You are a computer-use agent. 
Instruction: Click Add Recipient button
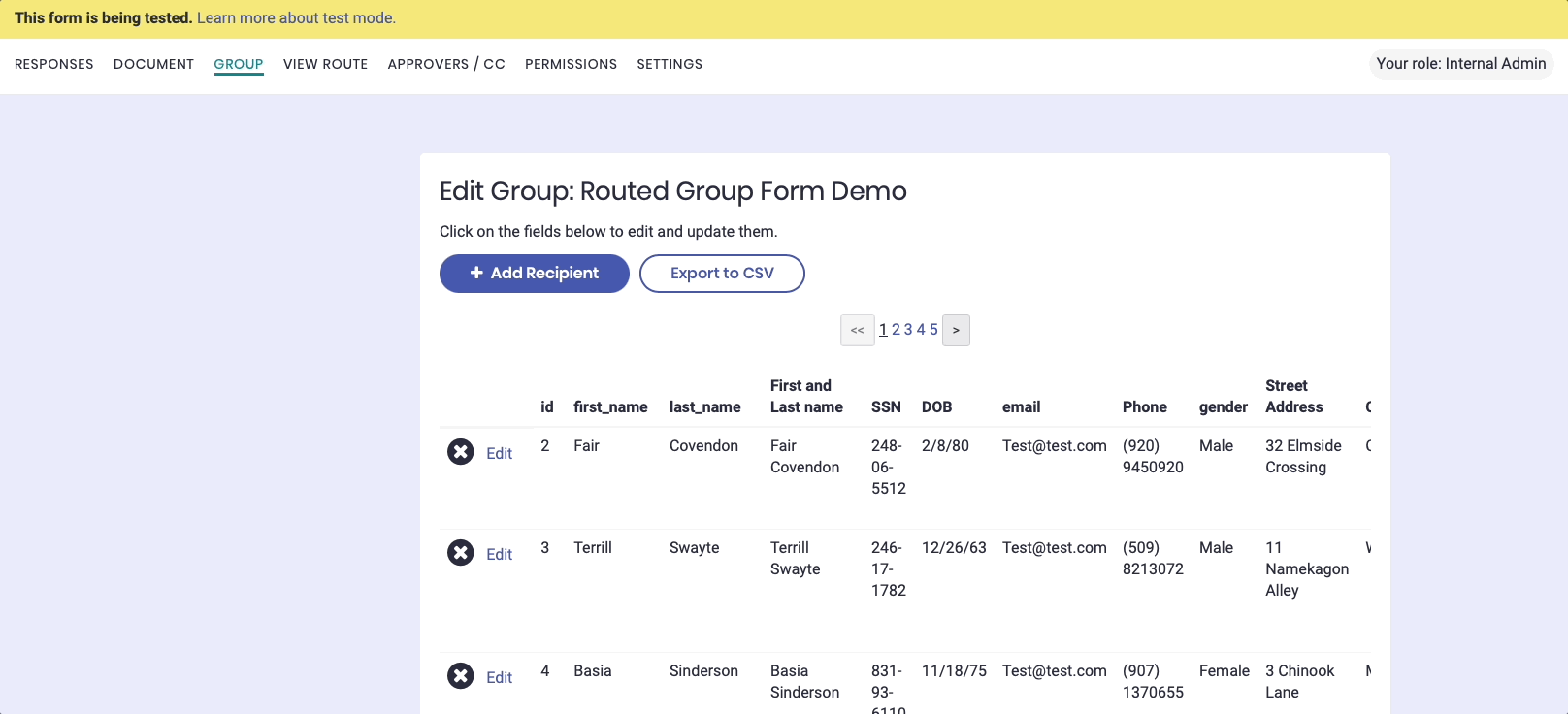(534, 274)
